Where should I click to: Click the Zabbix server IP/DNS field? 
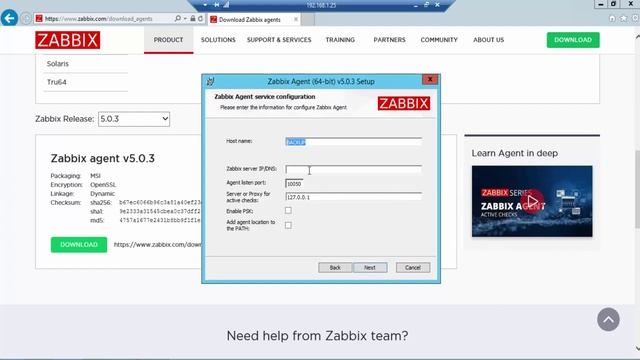pyautogui.click(x=353, y=169)
